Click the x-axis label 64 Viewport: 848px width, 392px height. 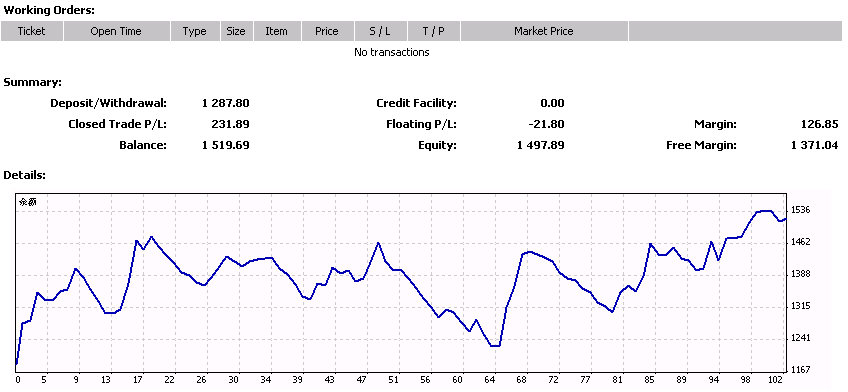(x=489, y=380)
